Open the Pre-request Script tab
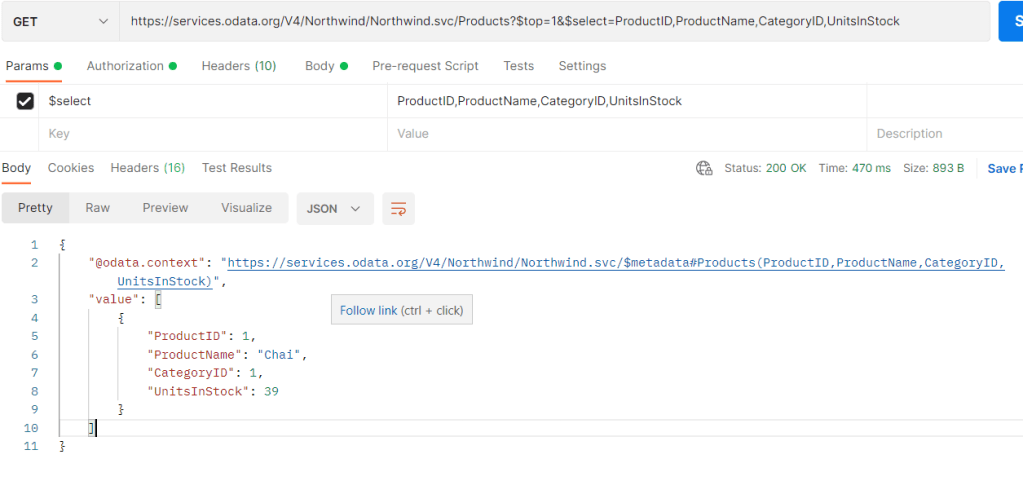 click(425, 66)
